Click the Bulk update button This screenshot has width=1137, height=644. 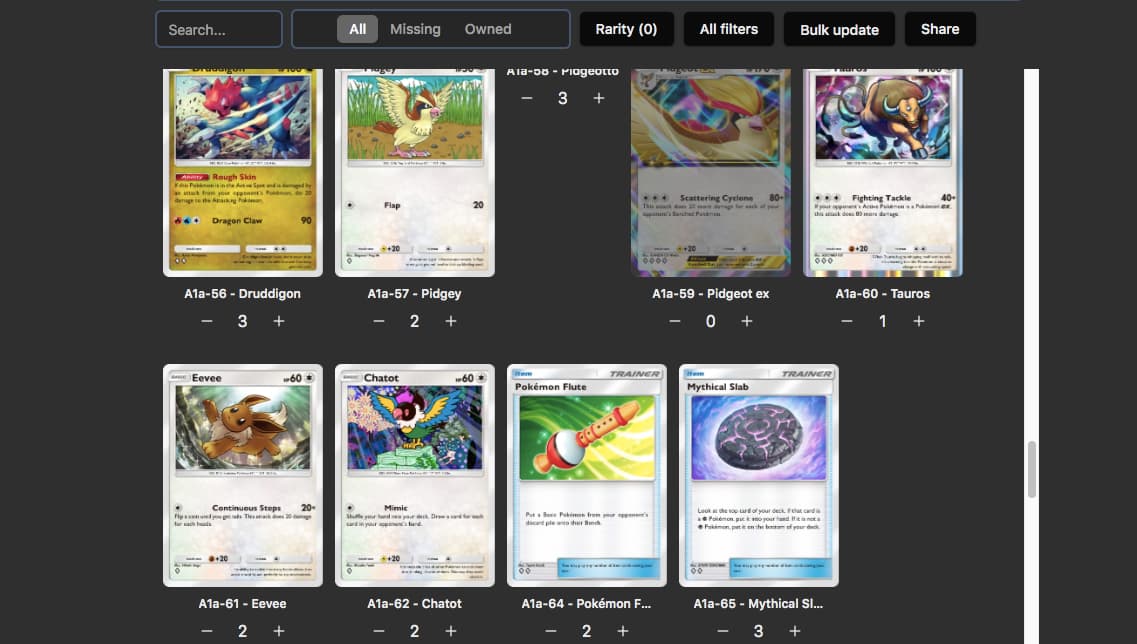pyautogui.click(x=839, y=29)
